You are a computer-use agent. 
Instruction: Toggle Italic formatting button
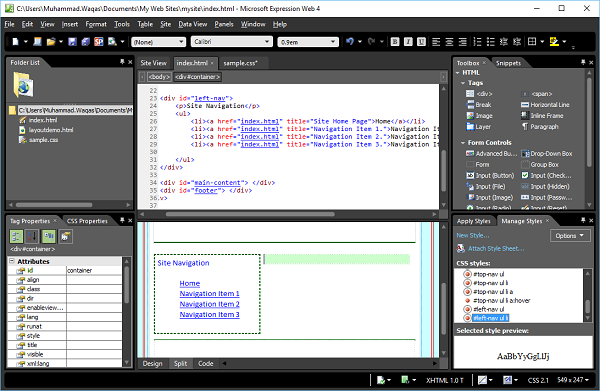tap(408, 42)
